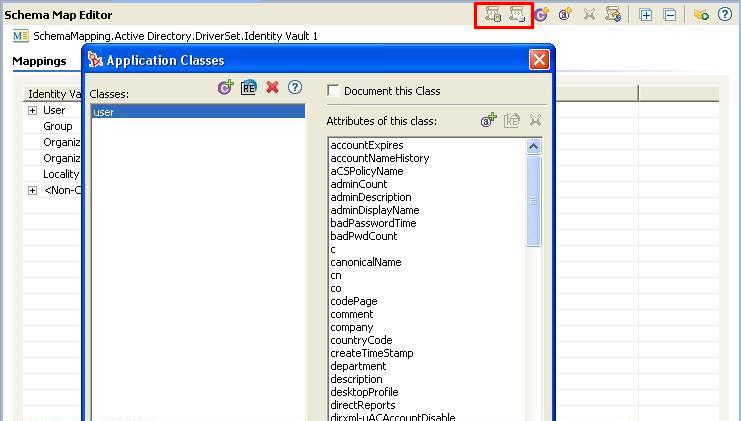Click the grayed rename attribute icon

[512, 120]
